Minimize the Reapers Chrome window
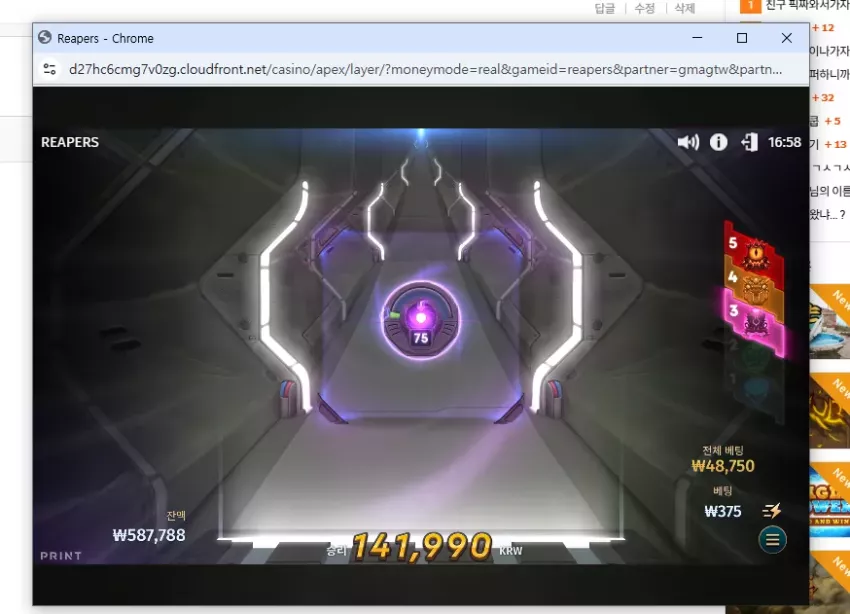The width and height of the screenshot is (850, 614). [697, 38]
